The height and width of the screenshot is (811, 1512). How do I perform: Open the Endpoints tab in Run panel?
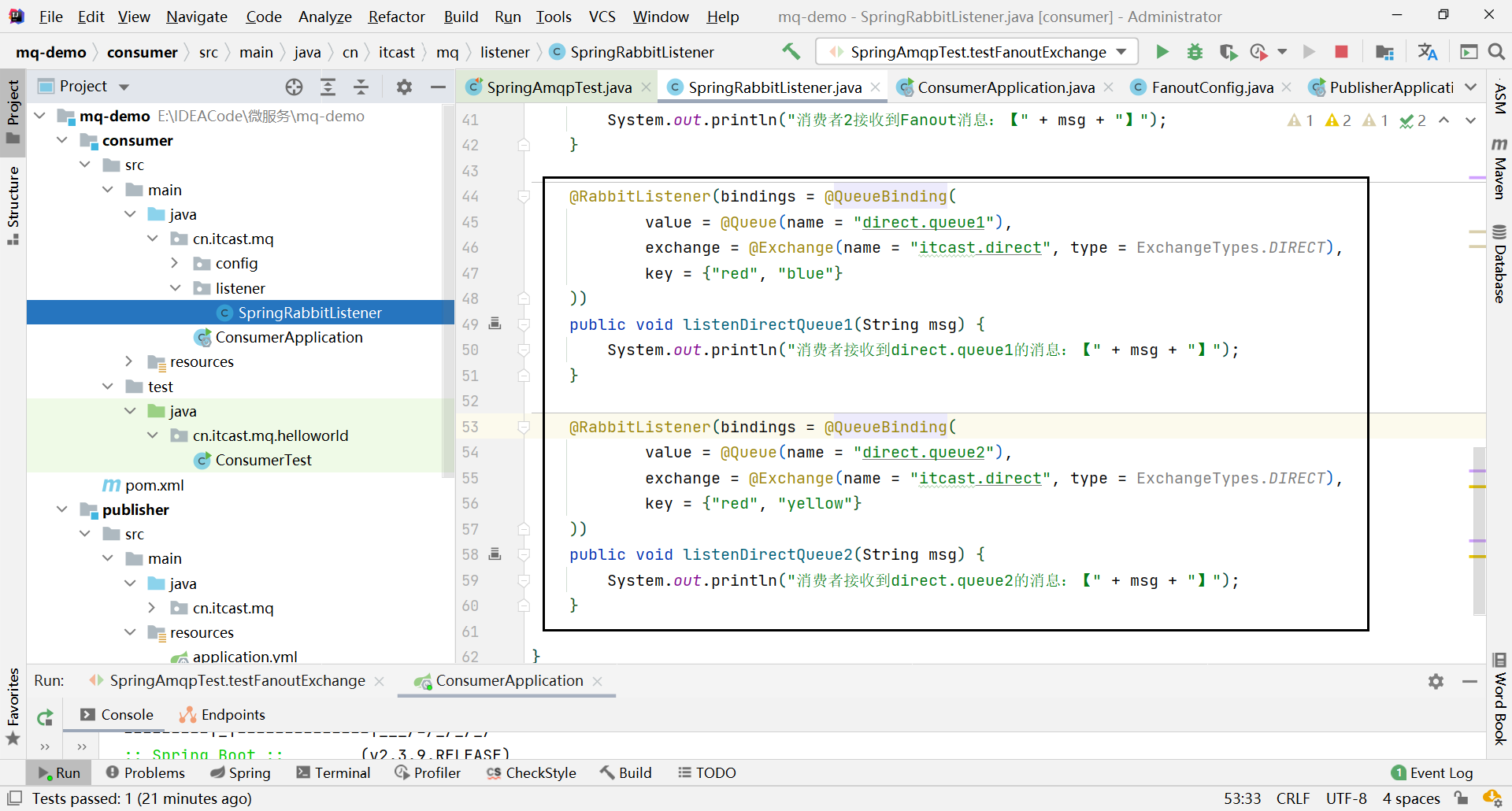tap(223, 715)
